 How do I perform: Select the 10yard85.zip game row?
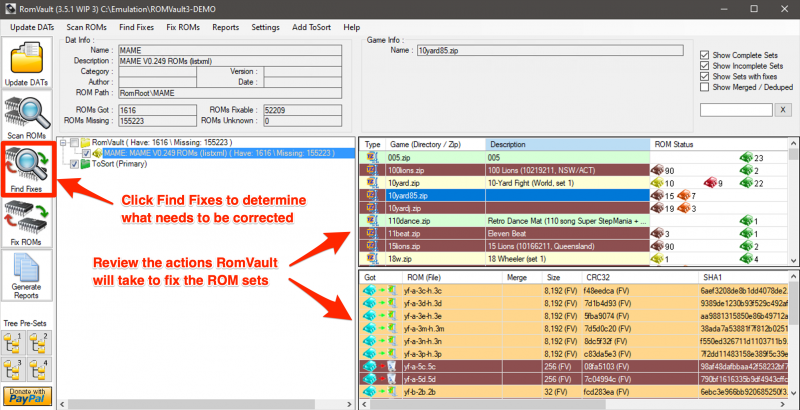pyautogui.click(x=573, y=195)
